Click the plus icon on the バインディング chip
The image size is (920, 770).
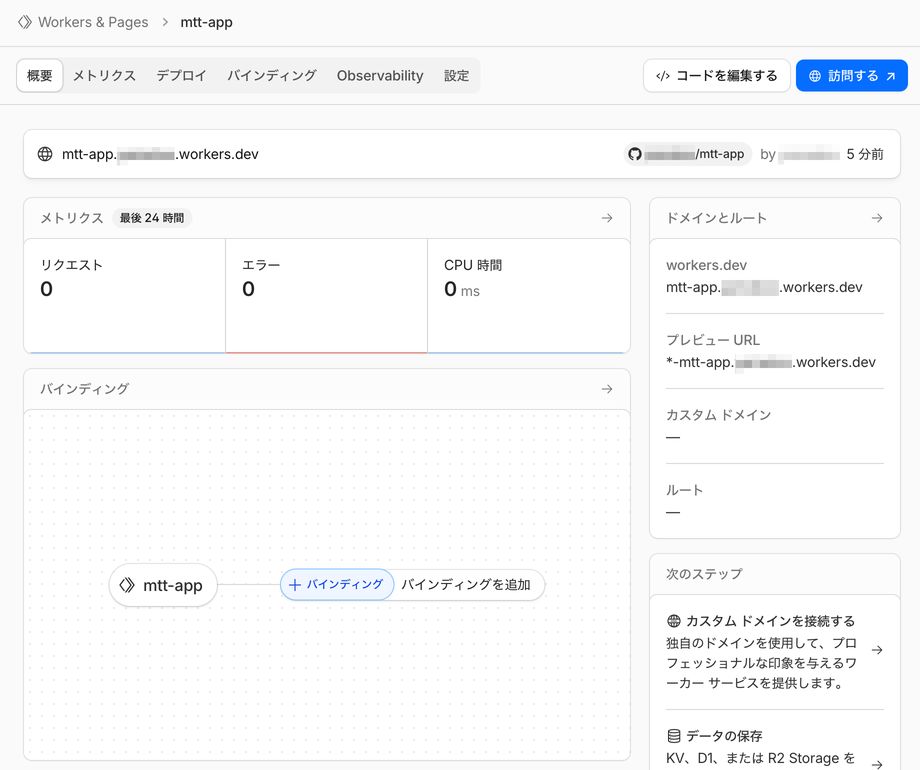(295, 585)
